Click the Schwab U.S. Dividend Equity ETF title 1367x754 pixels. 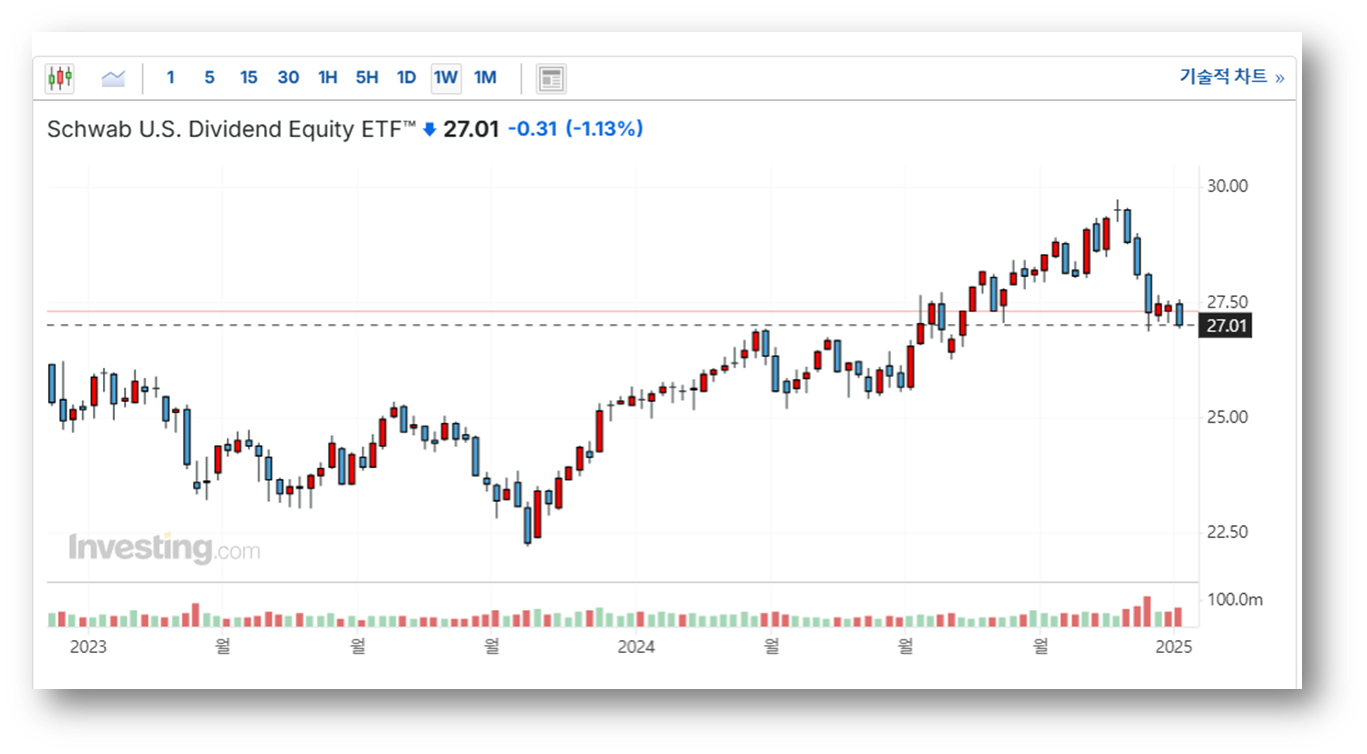231,129
